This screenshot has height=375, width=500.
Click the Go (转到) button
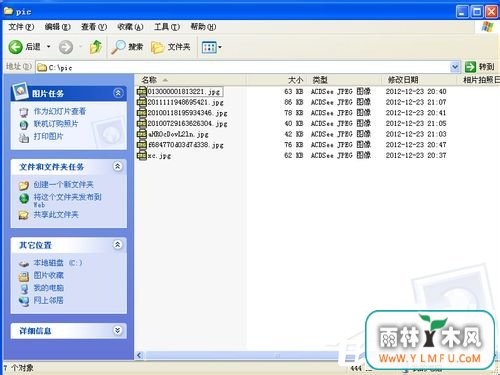[479, 67]
